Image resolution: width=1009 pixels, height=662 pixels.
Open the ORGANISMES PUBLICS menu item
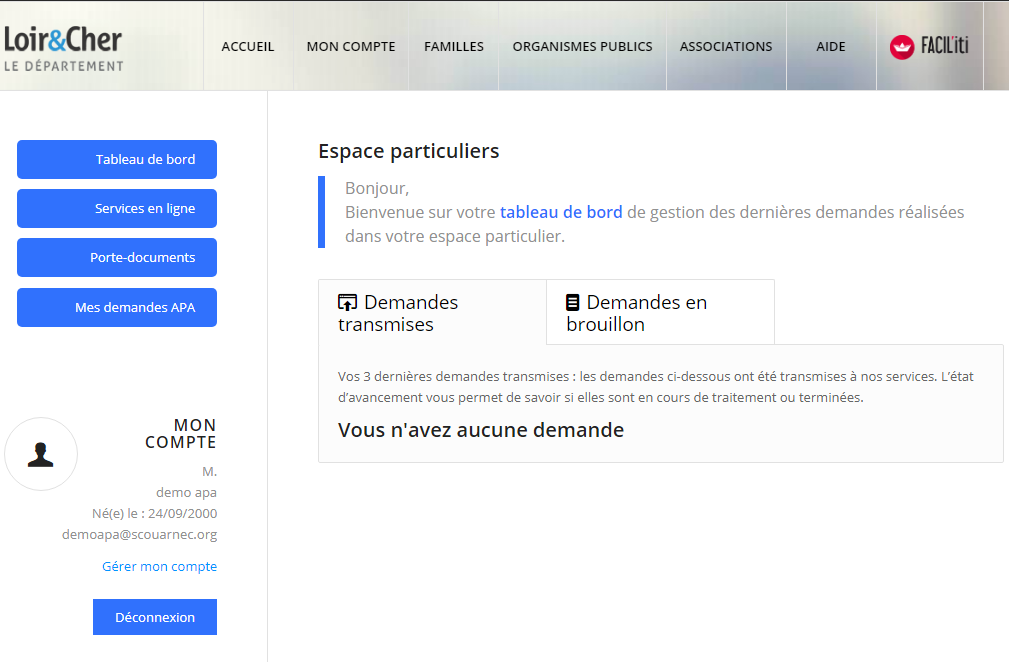pyautogui.click(x=582, y=46)
